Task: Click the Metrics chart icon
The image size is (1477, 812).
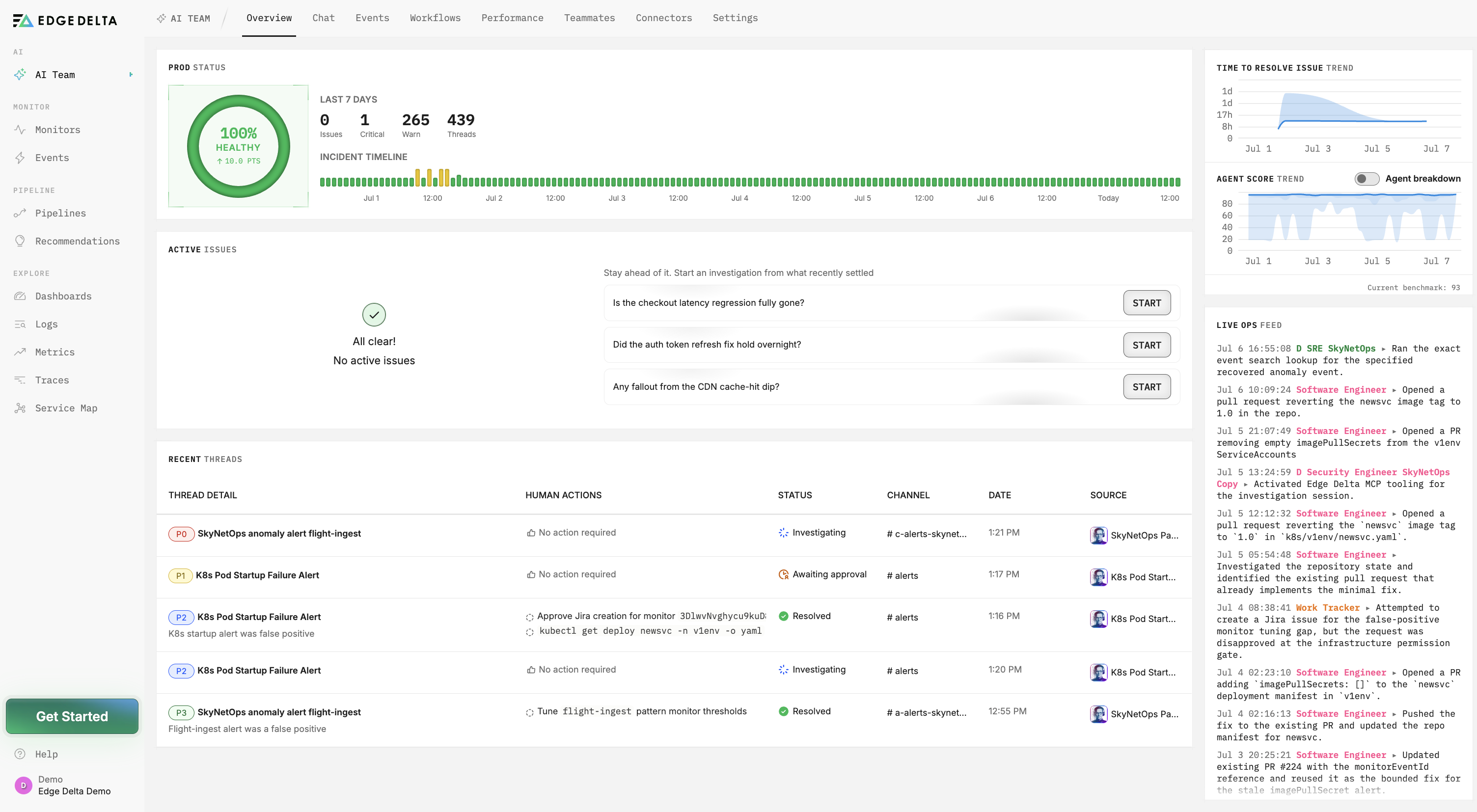Action: (20, 352)
